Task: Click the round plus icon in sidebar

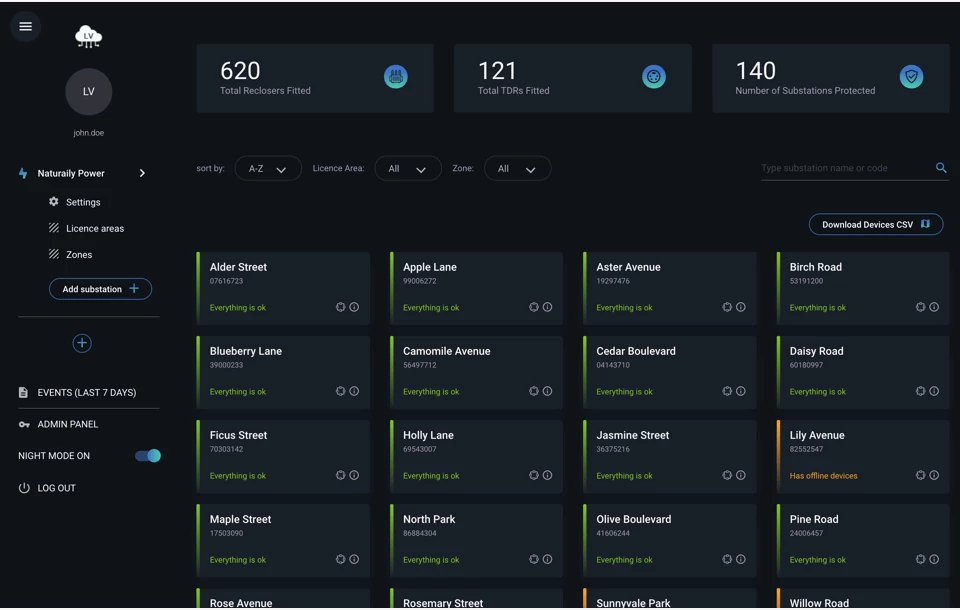Action: coord(82,343)
